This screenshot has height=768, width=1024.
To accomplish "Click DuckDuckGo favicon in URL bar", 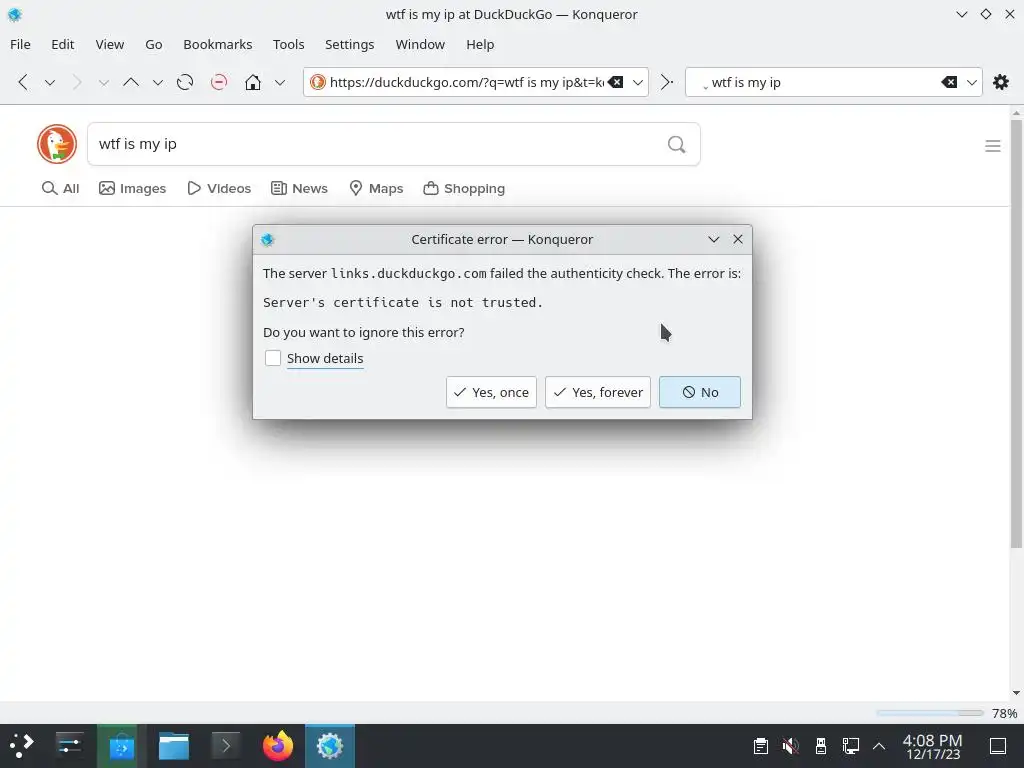I will tap(318, 82).
